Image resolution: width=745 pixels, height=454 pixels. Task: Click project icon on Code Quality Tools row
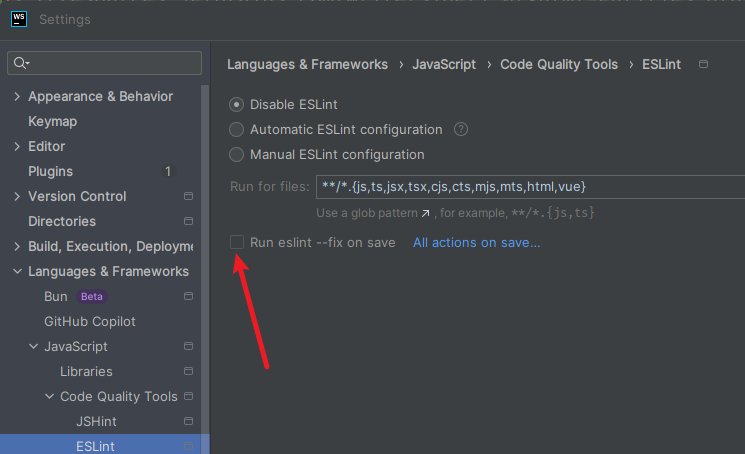[188, 396]
